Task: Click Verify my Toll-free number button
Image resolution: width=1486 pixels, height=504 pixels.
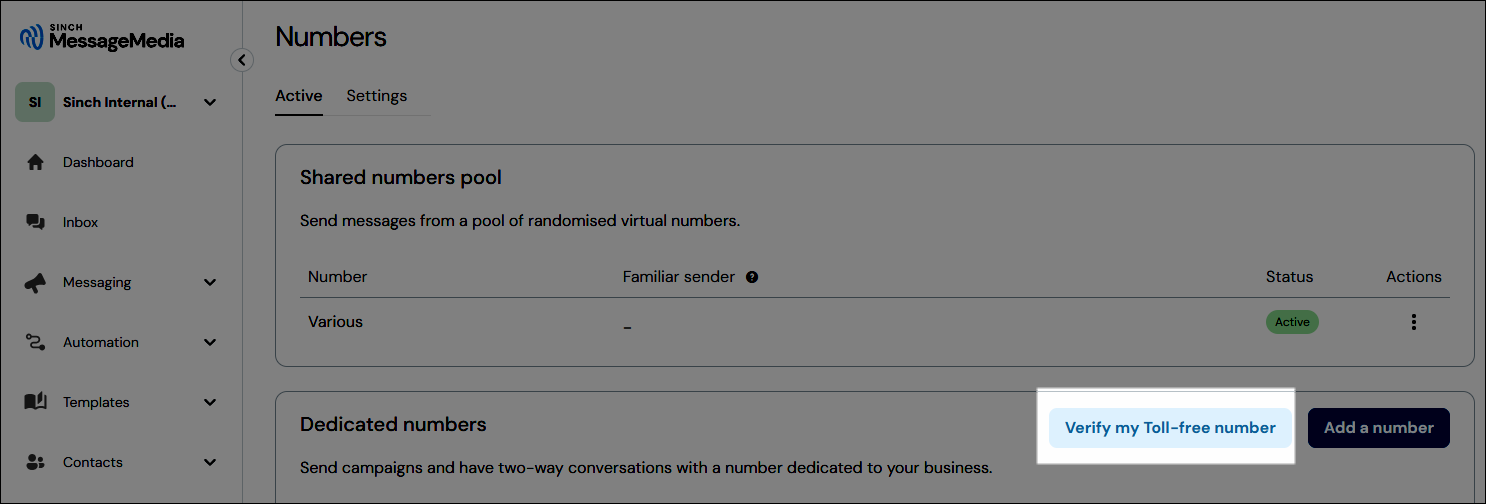Action: [1170, 428]
